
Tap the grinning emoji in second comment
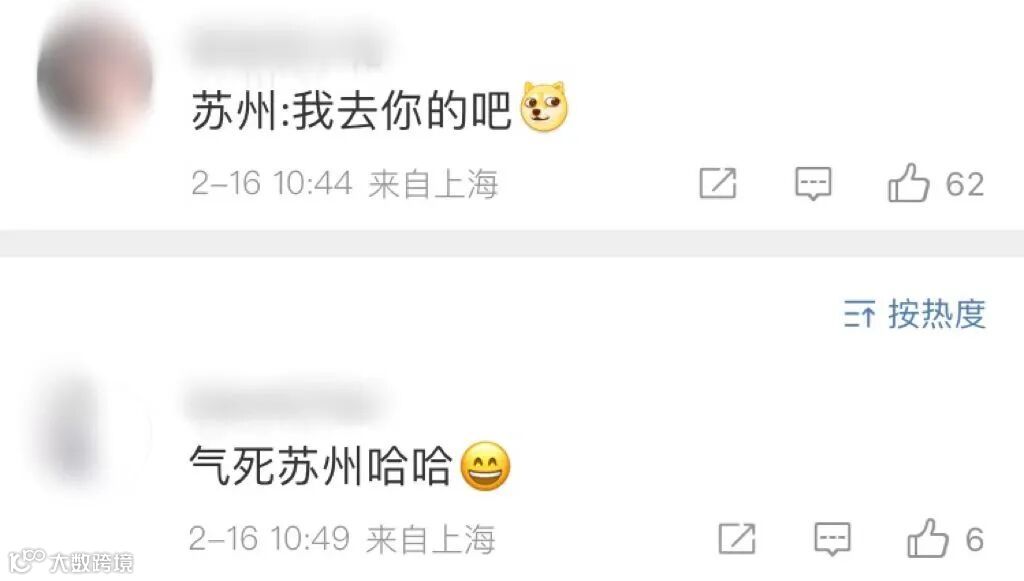(485, 466)
